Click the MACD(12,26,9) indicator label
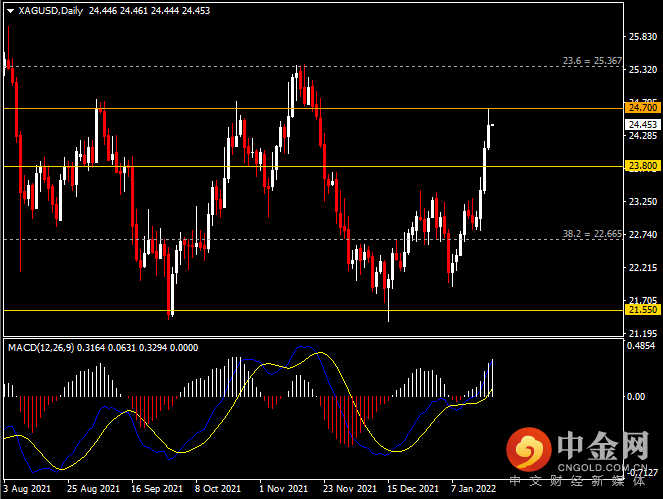663x499 pixels. [x=41, y=348]
